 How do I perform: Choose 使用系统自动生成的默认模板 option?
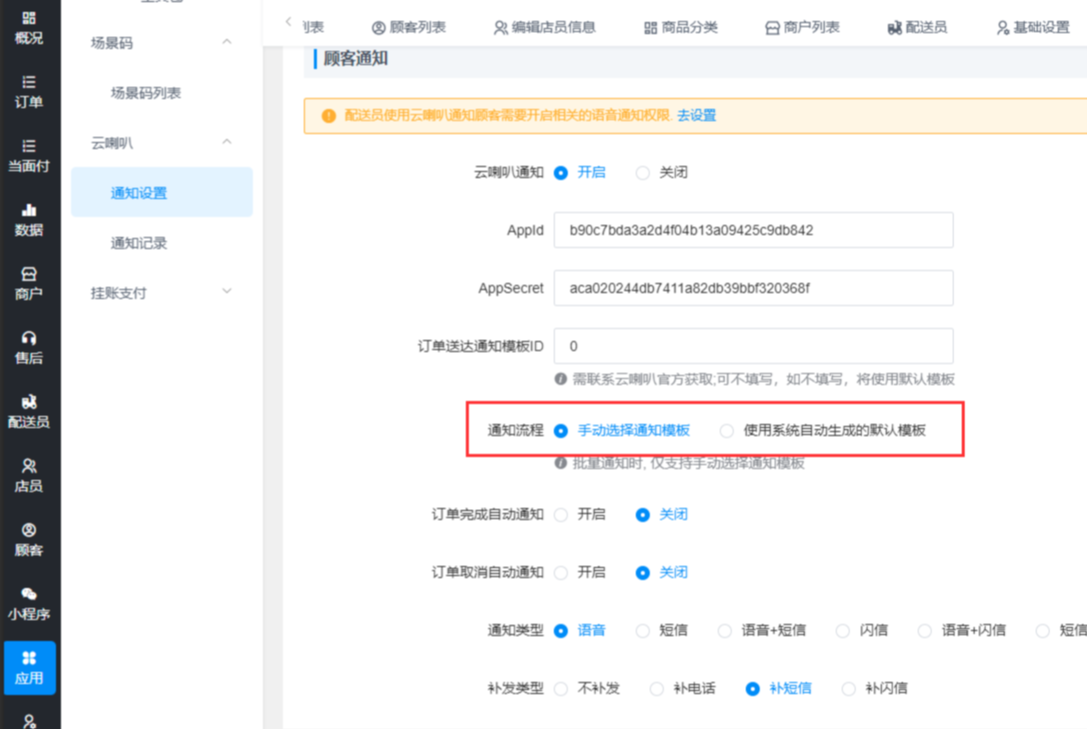[x=727, y=430]
